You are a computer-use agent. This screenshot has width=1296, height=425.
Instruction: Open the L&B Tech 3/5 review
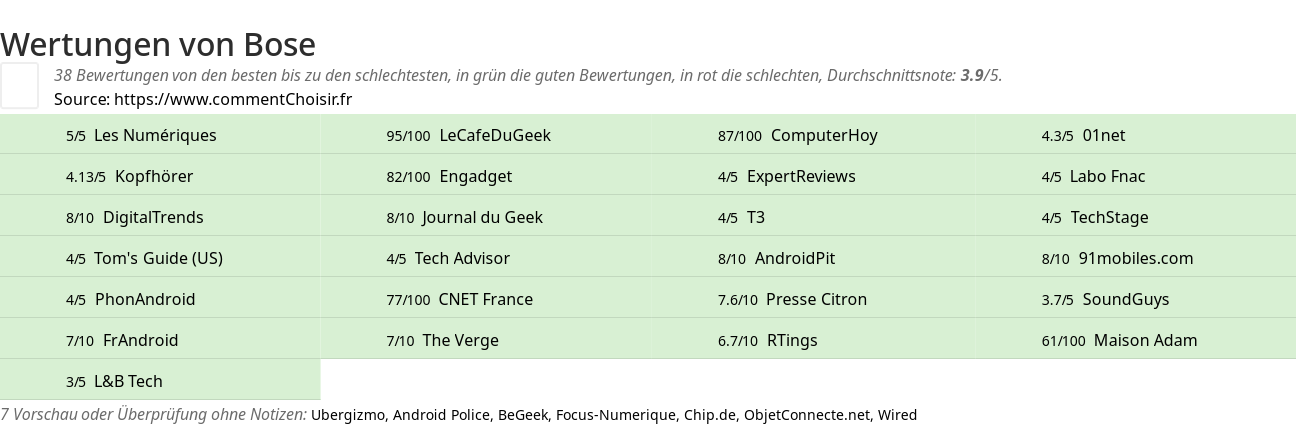160,381
